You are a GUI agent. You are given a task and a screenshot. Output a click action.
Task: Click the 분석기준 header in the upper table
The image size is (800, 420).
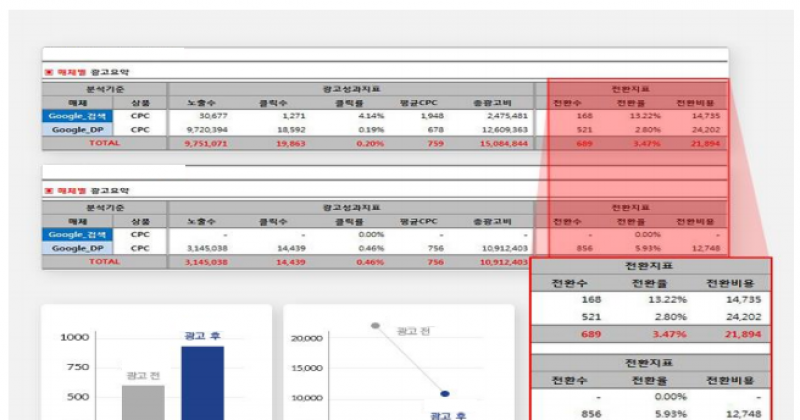point(103,89)
